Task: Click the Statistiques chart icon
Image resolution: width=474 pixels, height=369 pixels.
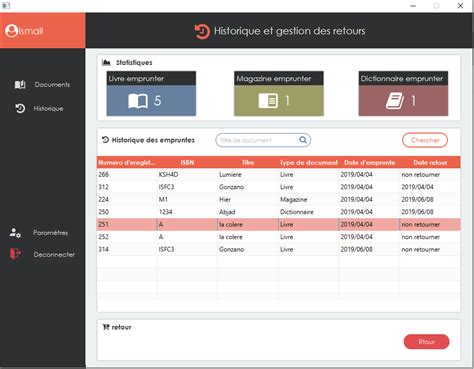Action: tap(106, 62)
